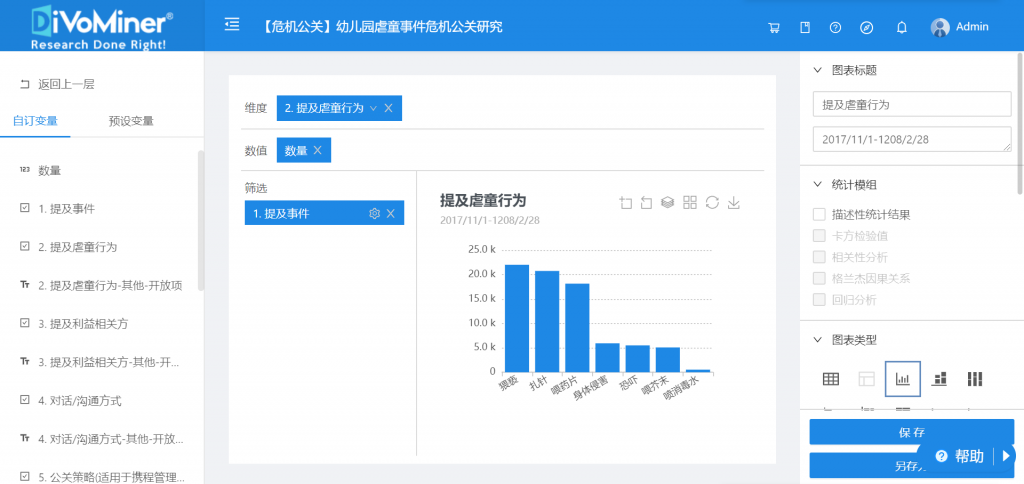Edit the chart title field 提及虐童行为
1024x484 pixels.
[x=912, y=104]
